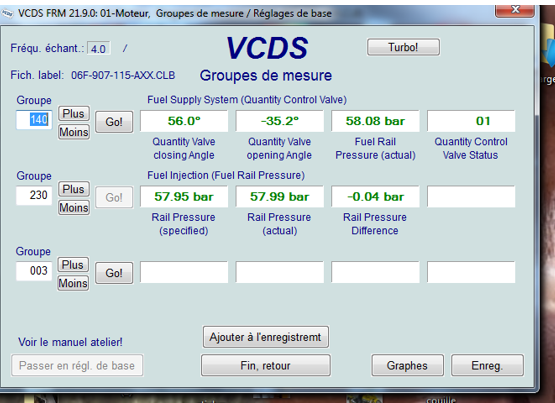
Task: Click the Turbo! button
Action: click(403, 47)
